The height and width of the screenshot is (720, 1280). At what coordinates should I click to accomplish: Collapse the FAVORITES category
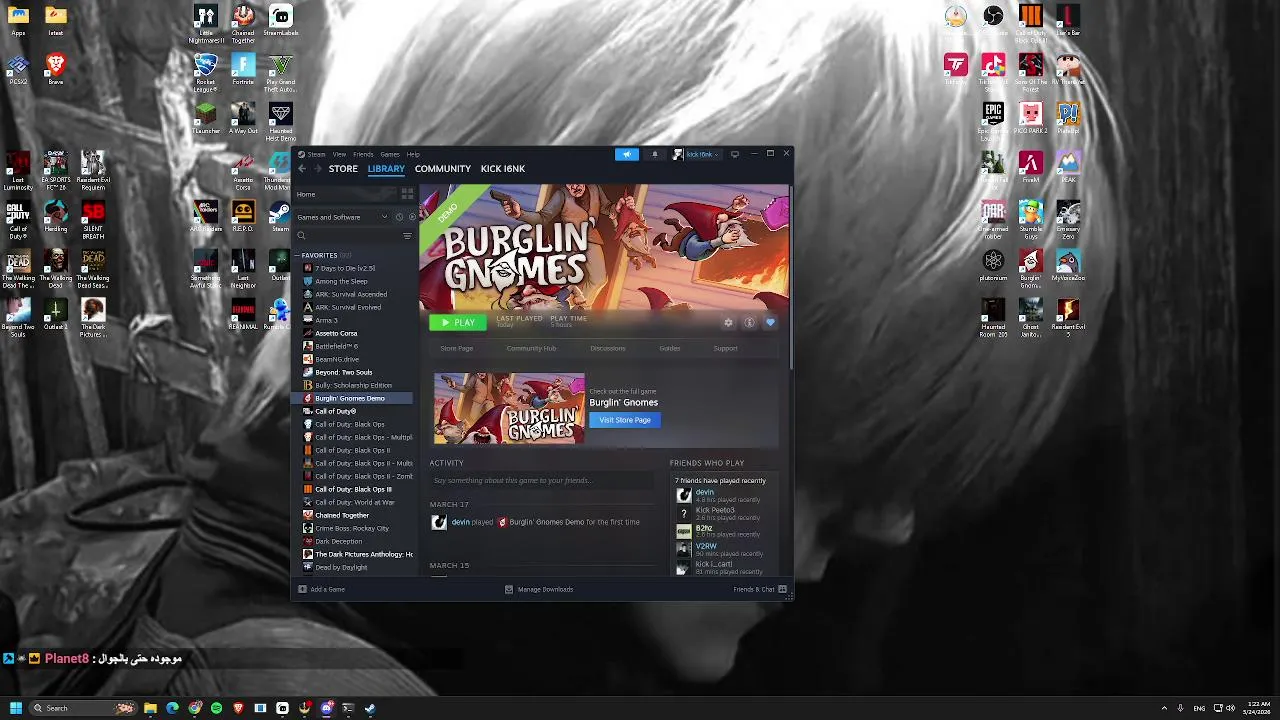point(297,255)
